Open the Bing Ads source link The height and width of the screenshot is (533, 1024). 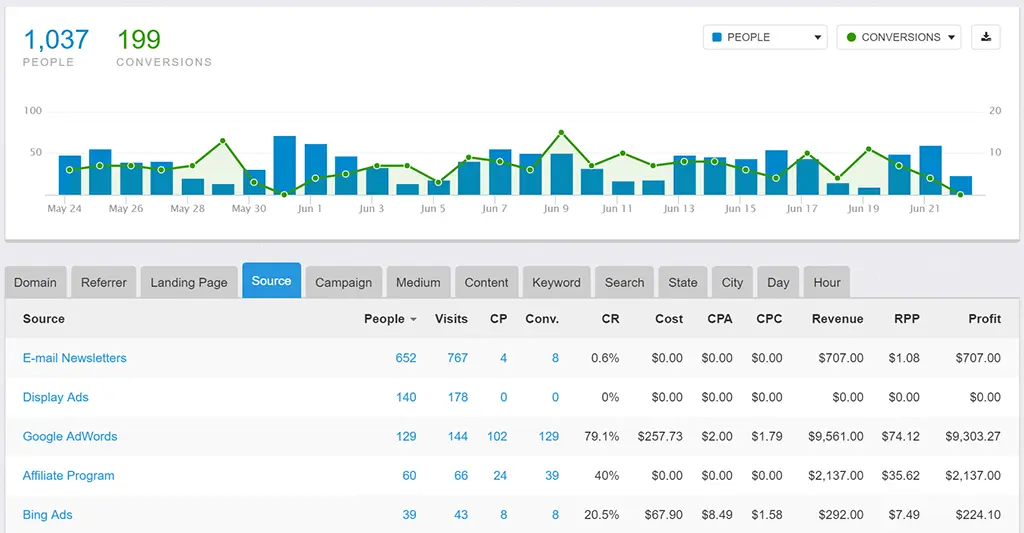48,515
